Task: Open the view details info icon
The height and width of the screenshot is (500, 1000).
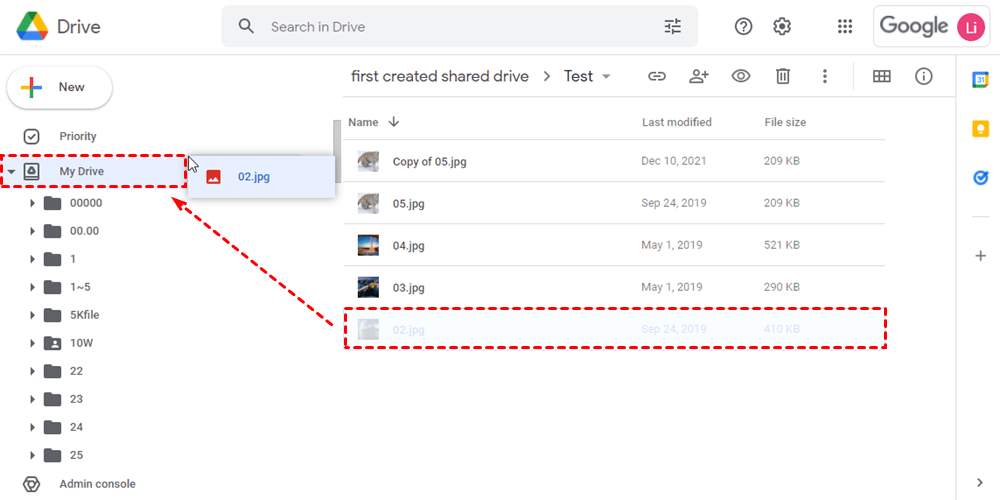Action: 924,76
